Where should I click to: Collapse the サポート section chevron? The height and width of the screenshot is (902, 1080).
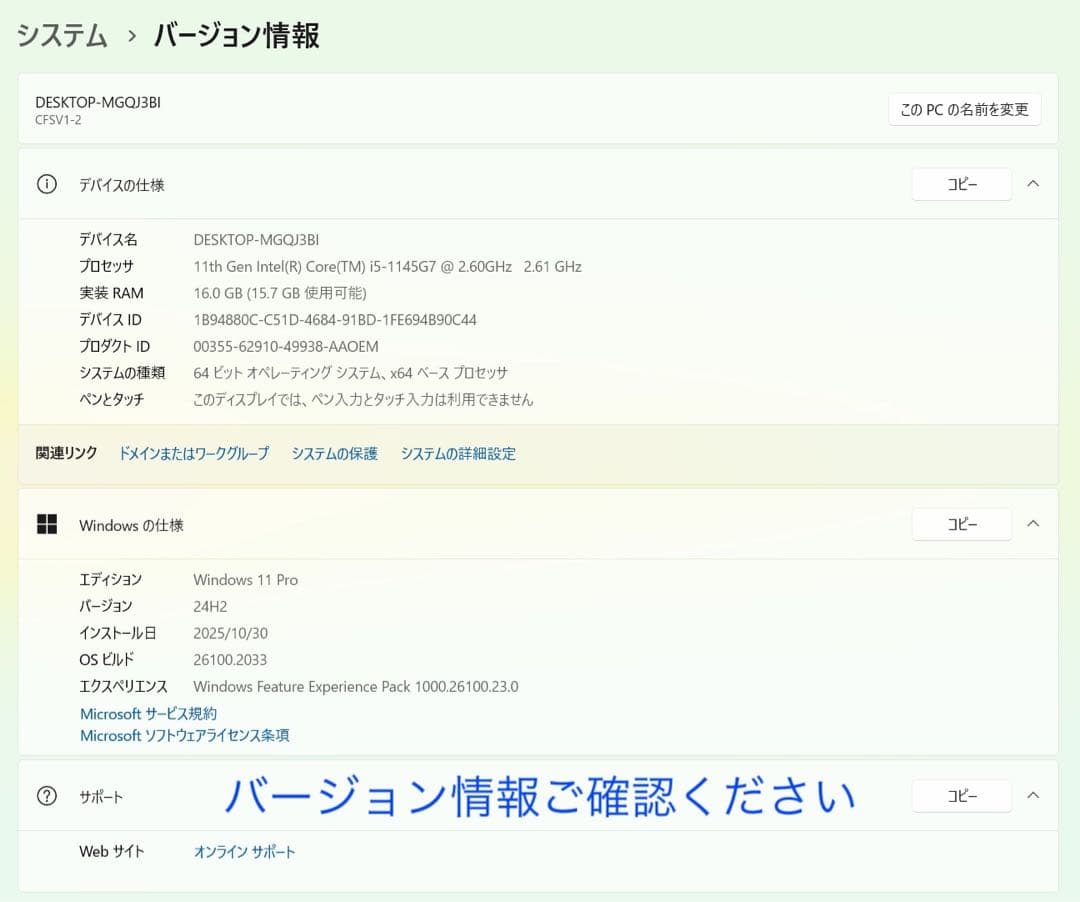pyautogui.click(x=1033, y=795)
